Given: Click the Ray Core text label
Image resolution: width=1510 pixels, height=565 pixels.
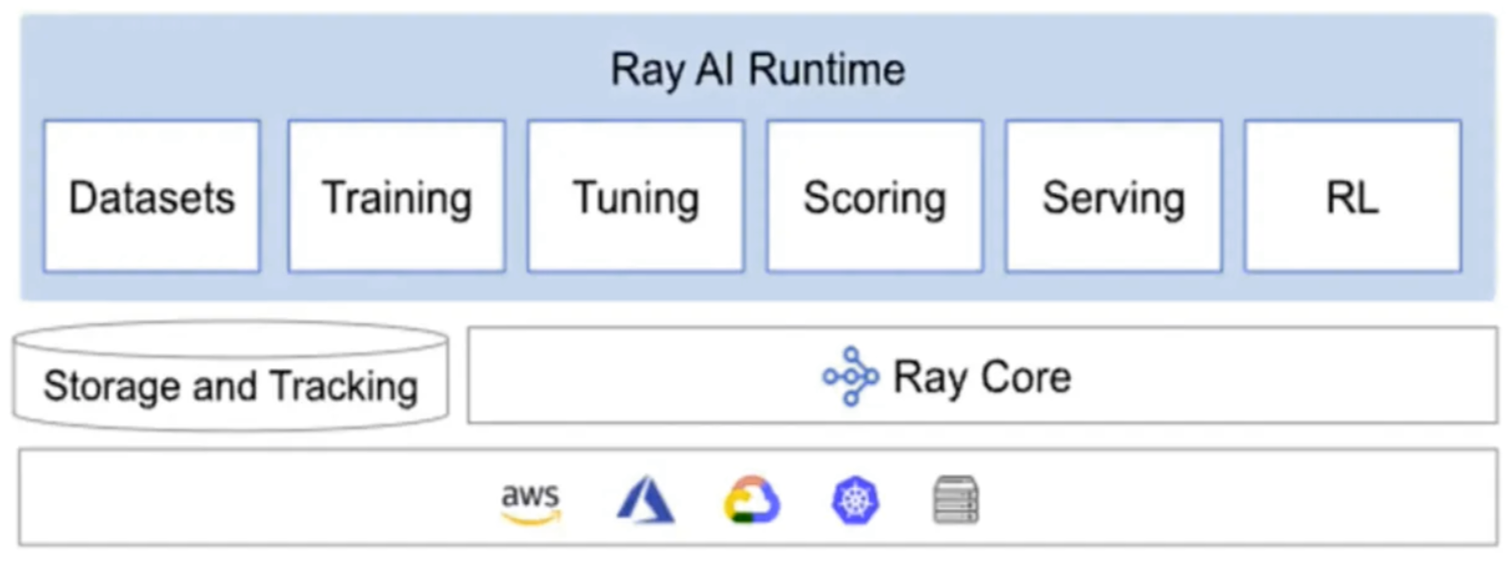Looking at the screenshot, I should [981, 377].
